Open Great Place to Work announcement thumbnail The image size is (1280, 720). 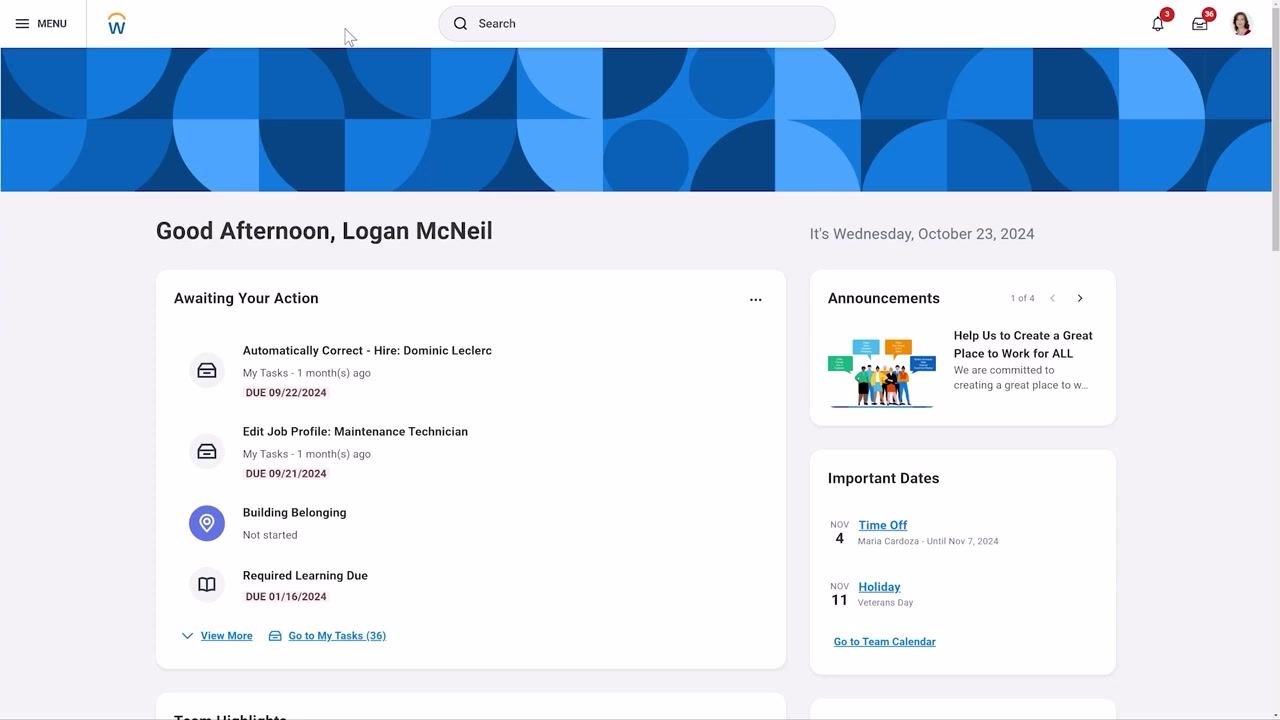881,372
